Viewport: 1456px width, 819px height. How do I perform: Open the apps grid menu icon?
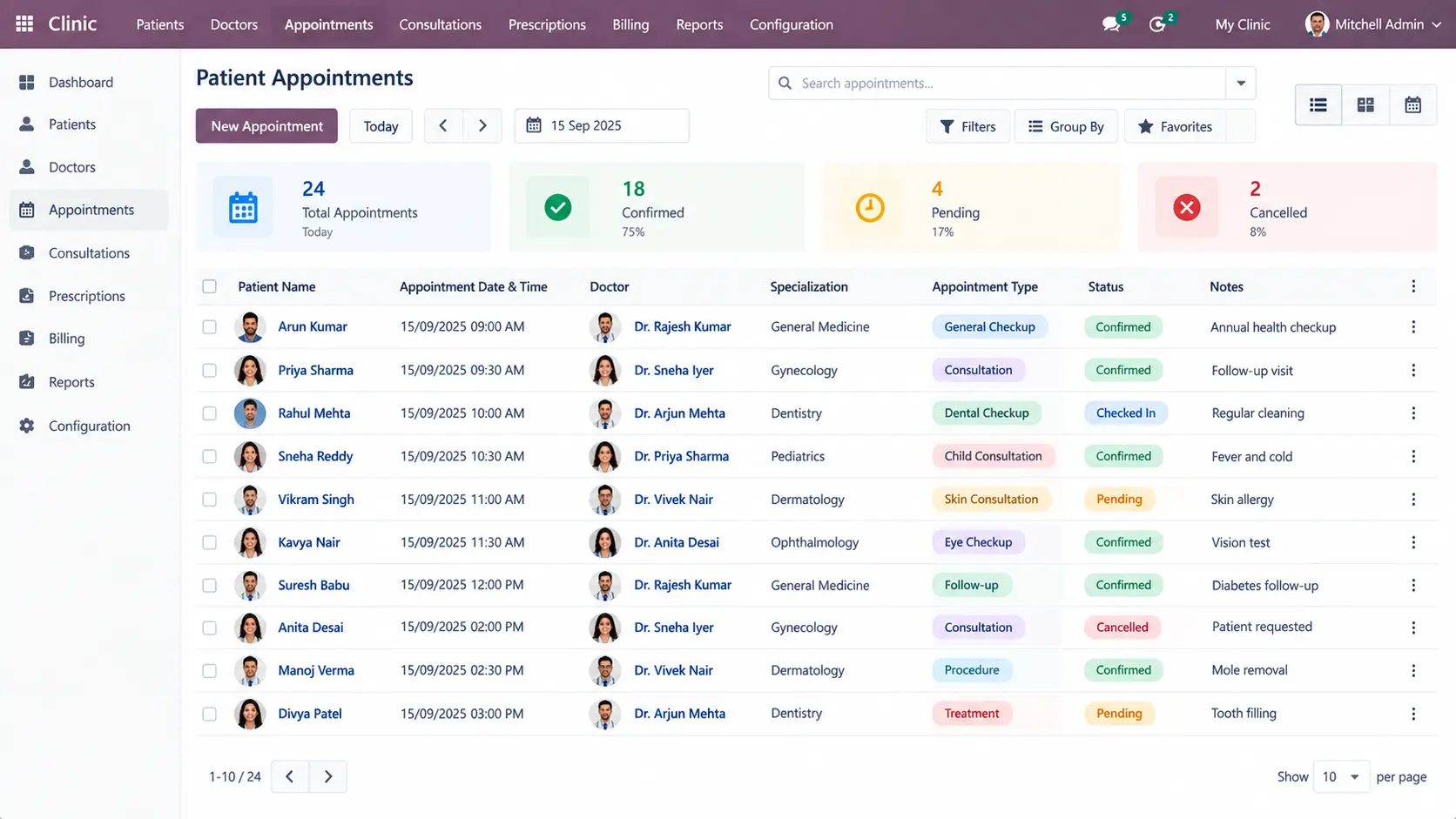coord(24,23)
